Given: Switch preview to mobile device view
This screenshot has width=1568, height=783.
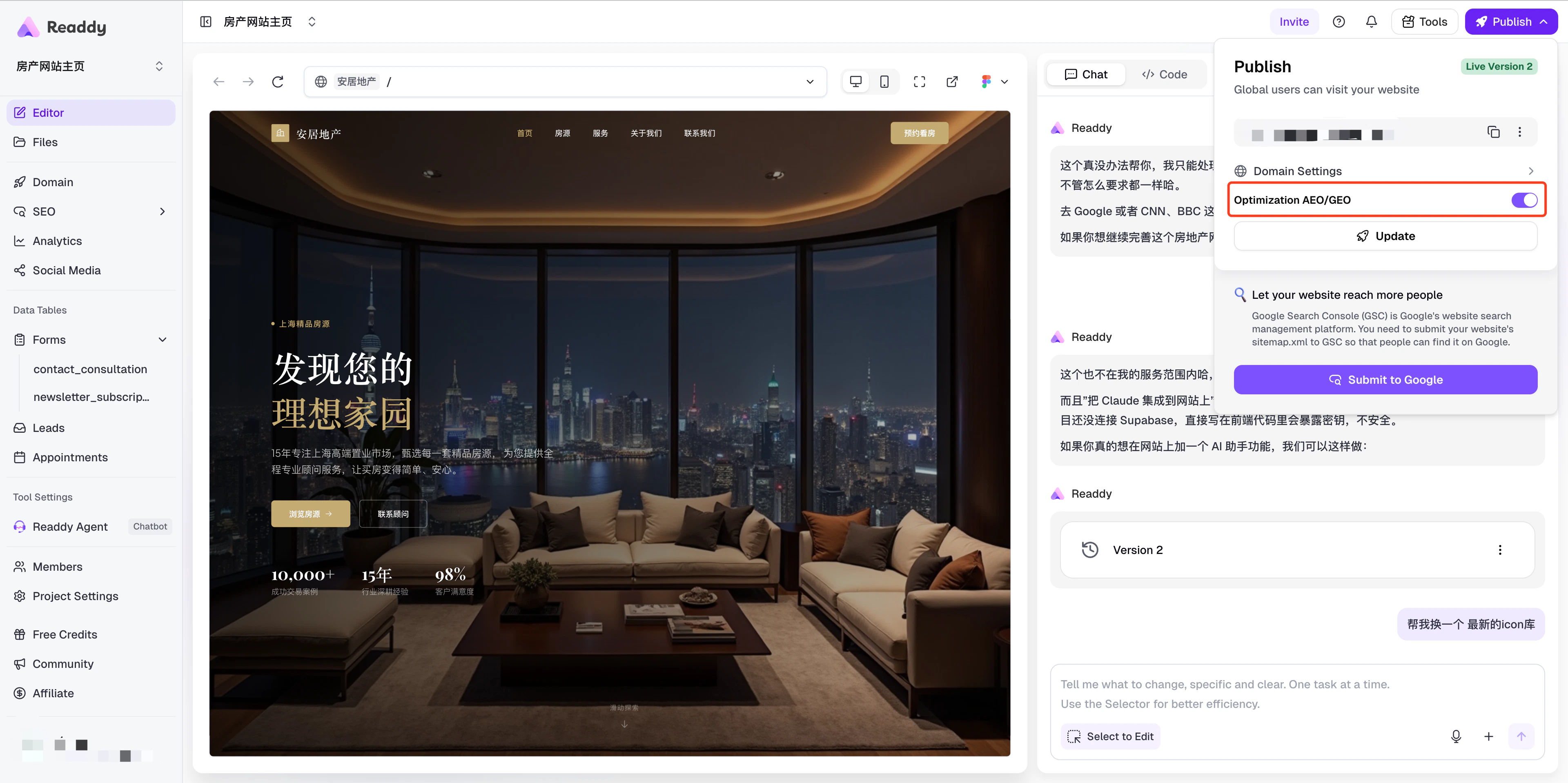Looking at the screenshot, I should click(x=884, y=82).
